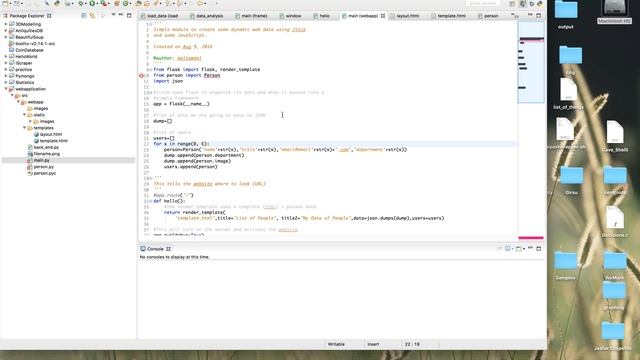Image resolution: width=640 pixels, height=360 pixels.
Task: Collapse All in Package Explorer
Action: [x=83, y=16]
